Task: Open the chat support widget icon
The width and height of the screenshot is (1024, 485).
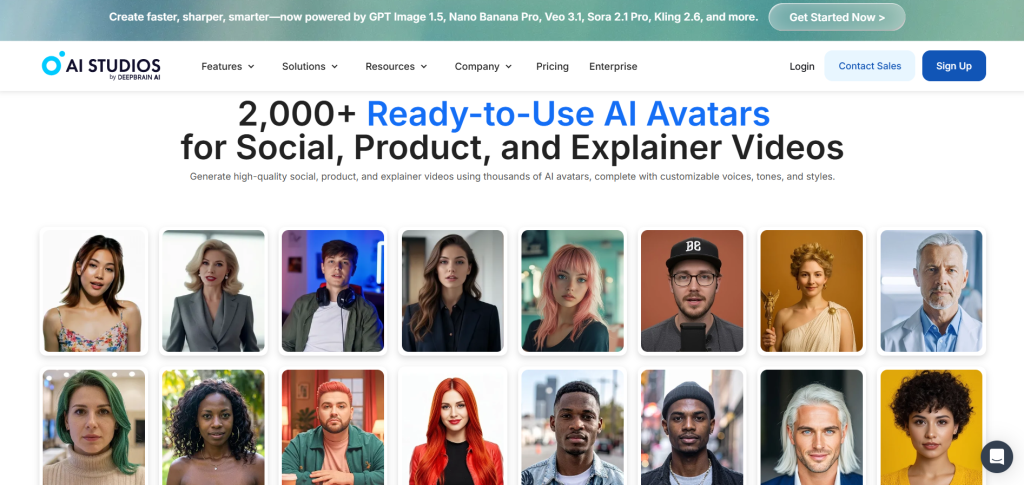Action: pos(997,457)
